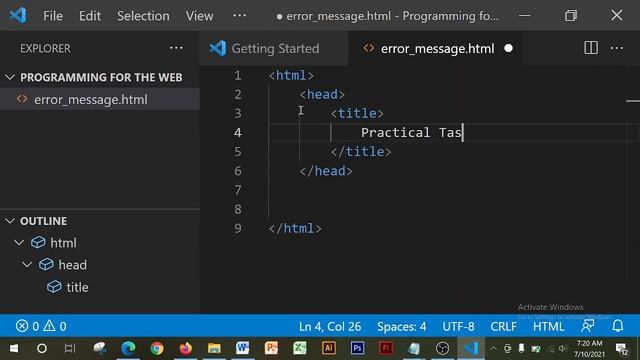640x360 pixels.
Task: Open Problems panel via errors and warnings indicator
Action: point(41,326)
